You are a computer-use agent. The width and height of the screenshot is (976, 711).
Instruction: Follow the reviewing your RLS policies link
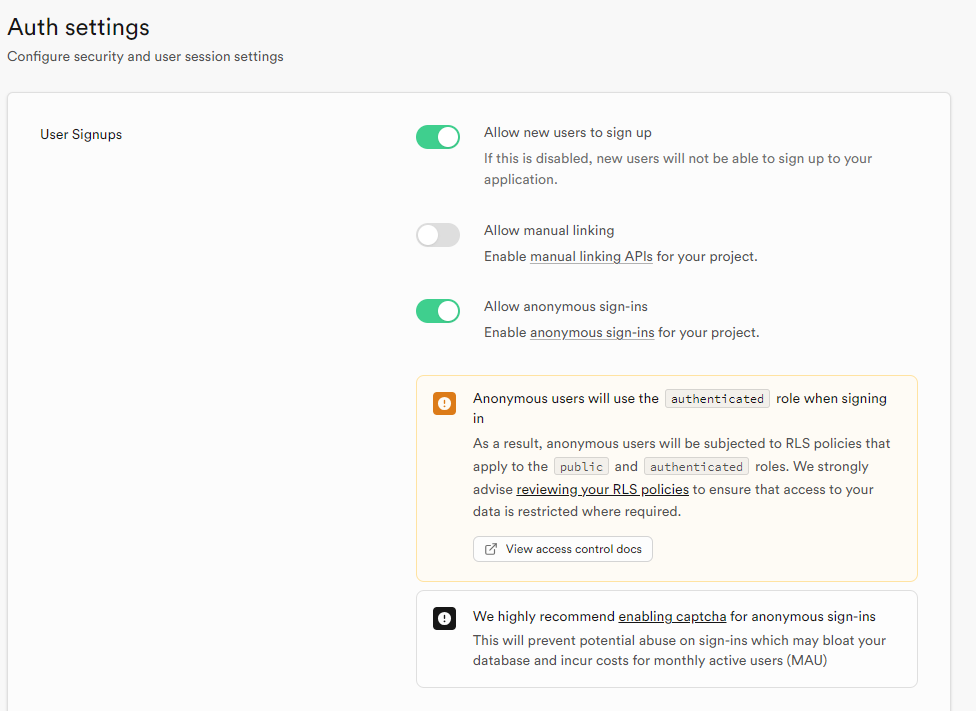point(602,490)
